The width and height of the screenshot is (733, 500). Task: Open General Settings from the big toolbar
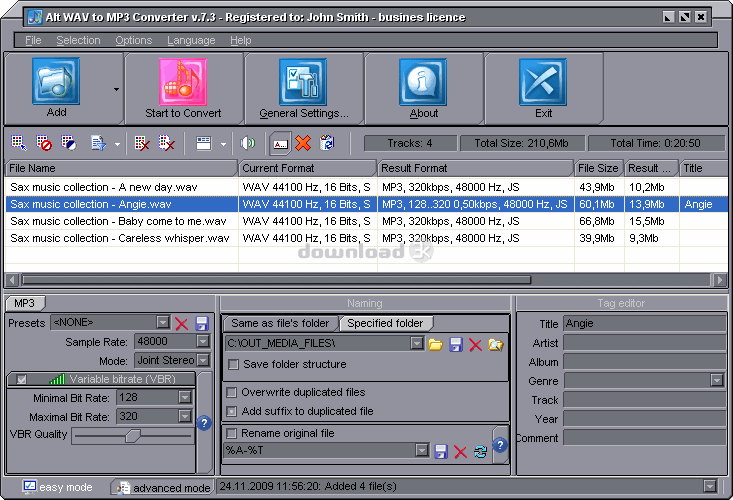303,88
